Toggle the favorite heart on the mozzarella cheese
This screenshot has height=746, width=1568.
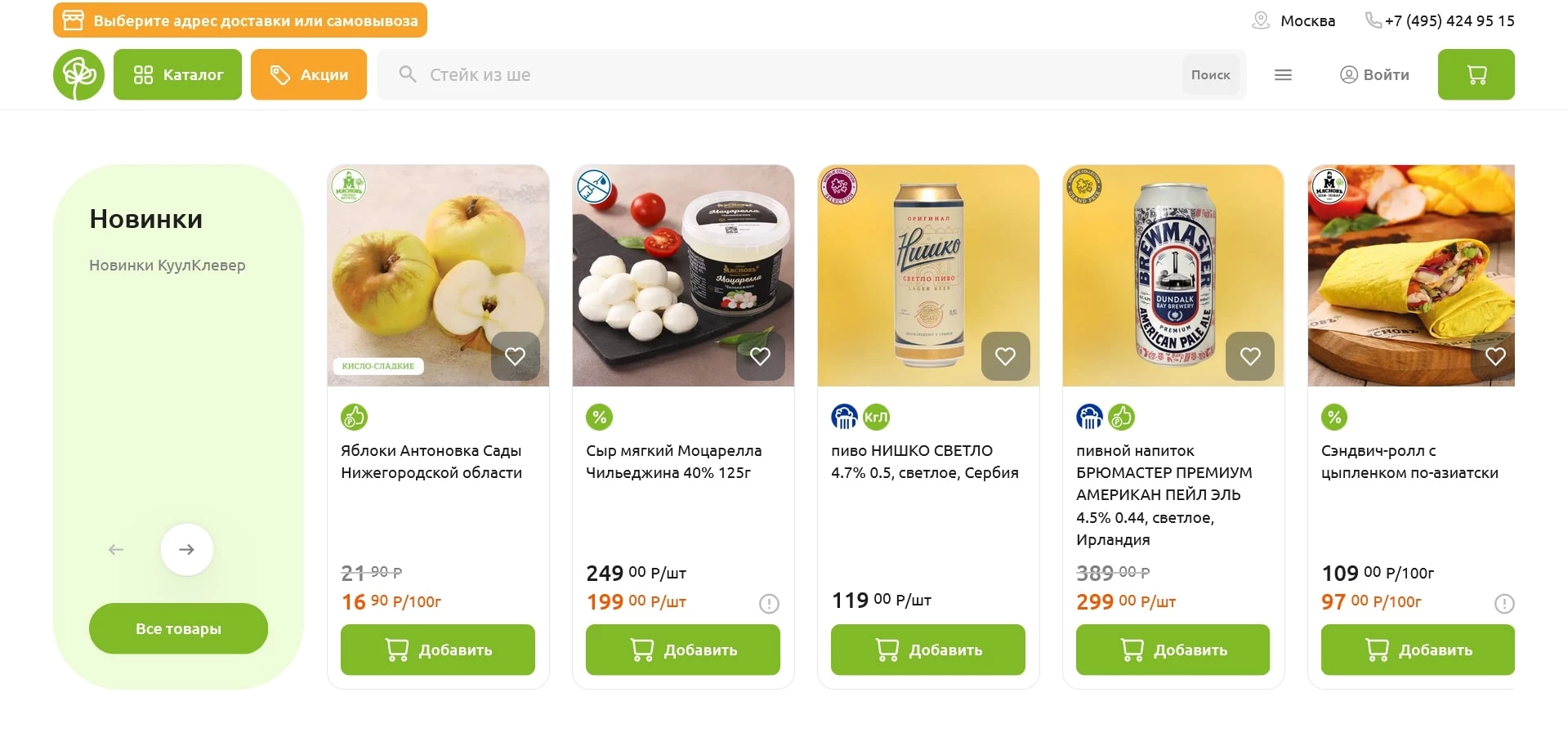[x=760, y=356]
